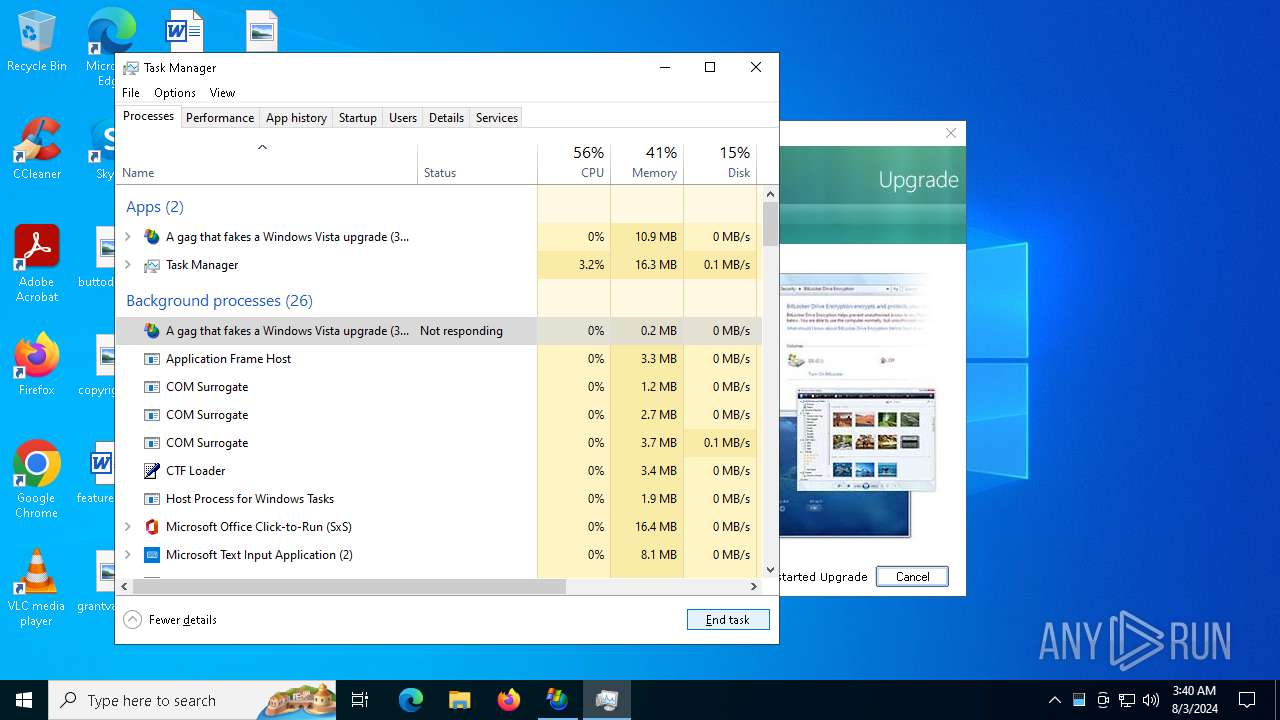The height and width of the screenshot is (720, 1280).
Task: Click the vertical scrollbar down arrow
Action: 770,570
